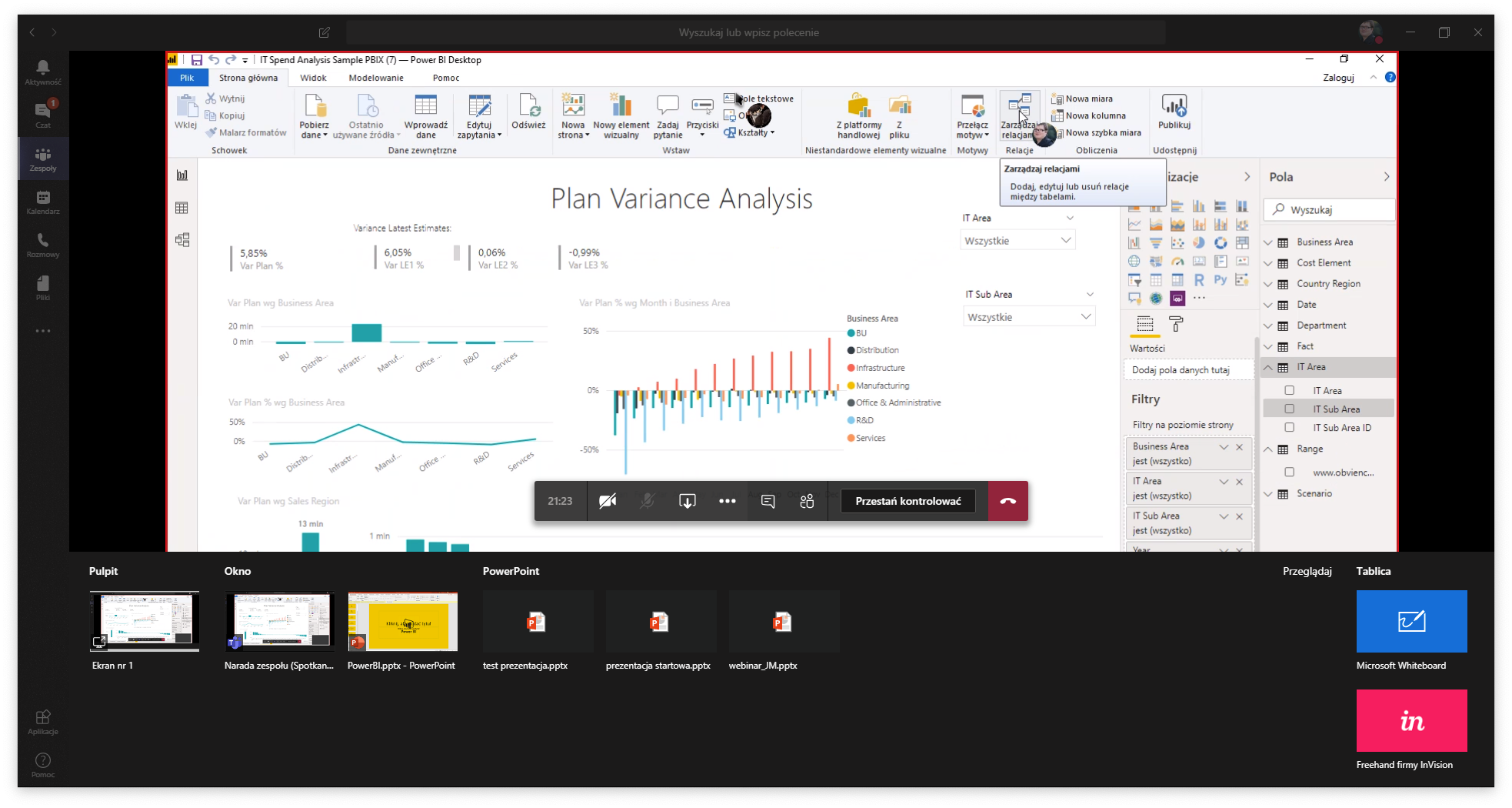
Task: Show participants in the meeting bar
Action: click(807, 501)
